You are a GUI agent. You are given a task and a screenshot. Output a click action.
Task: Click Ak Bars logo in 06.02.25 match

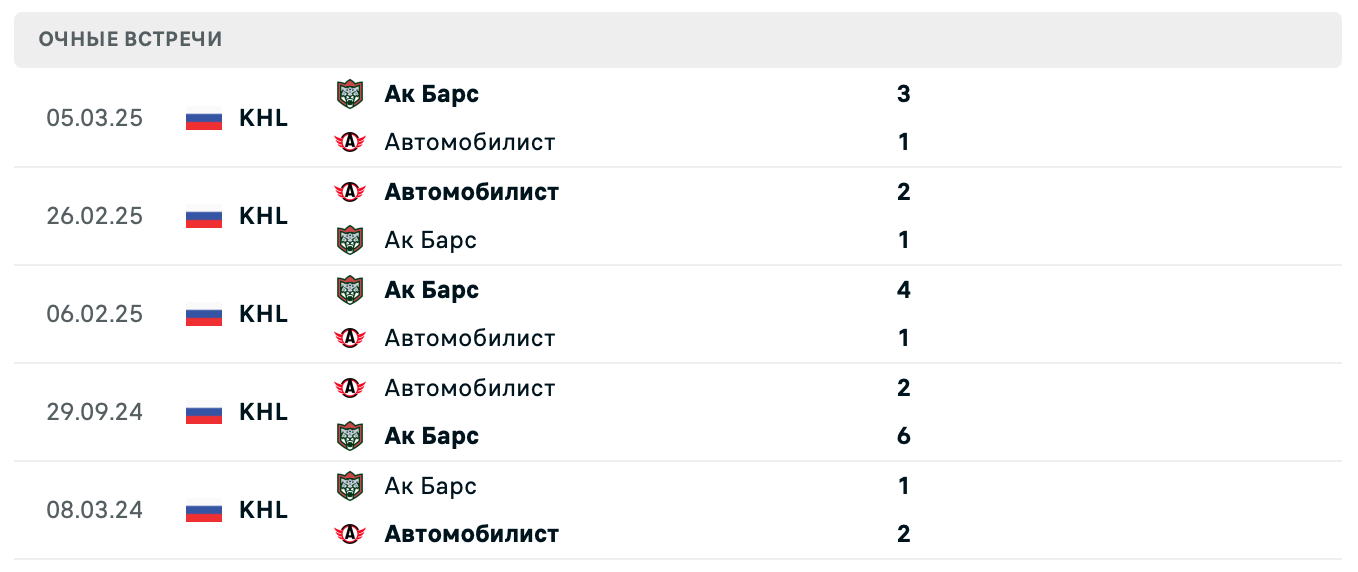pyautogui.click(x=350, y=290)
